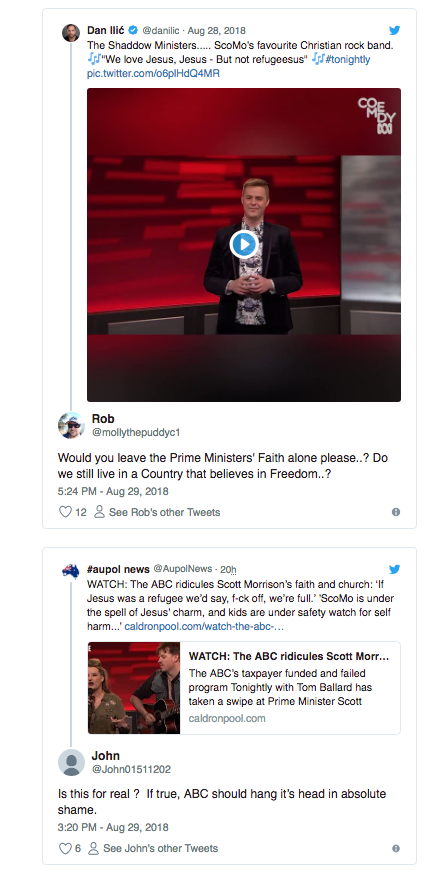Click the caldronpool article thumbnail image
Screen dimensions: 440x875
click(x=134, y=688)
